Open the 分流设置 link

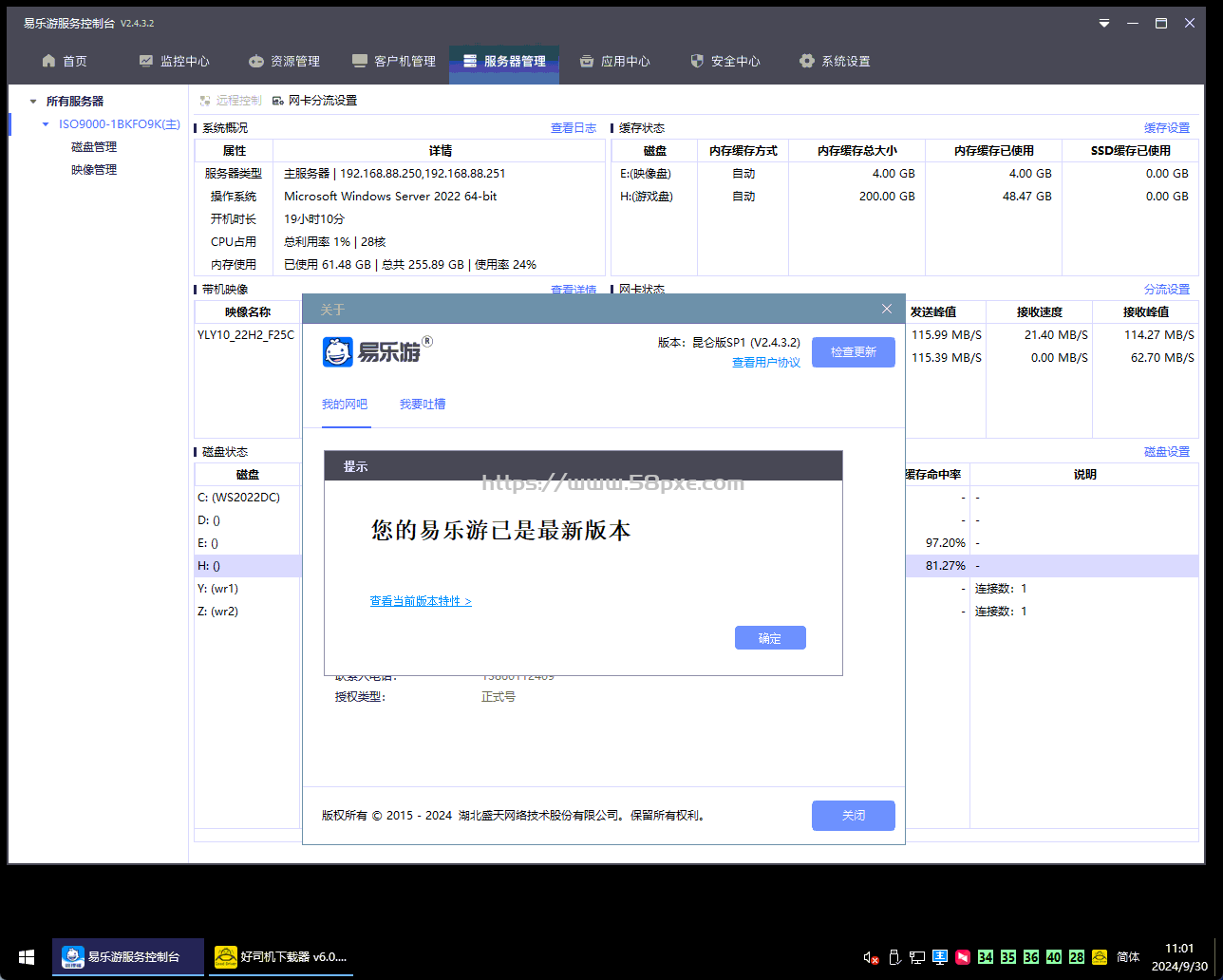pyautogui.click(x=1167, y=290)
